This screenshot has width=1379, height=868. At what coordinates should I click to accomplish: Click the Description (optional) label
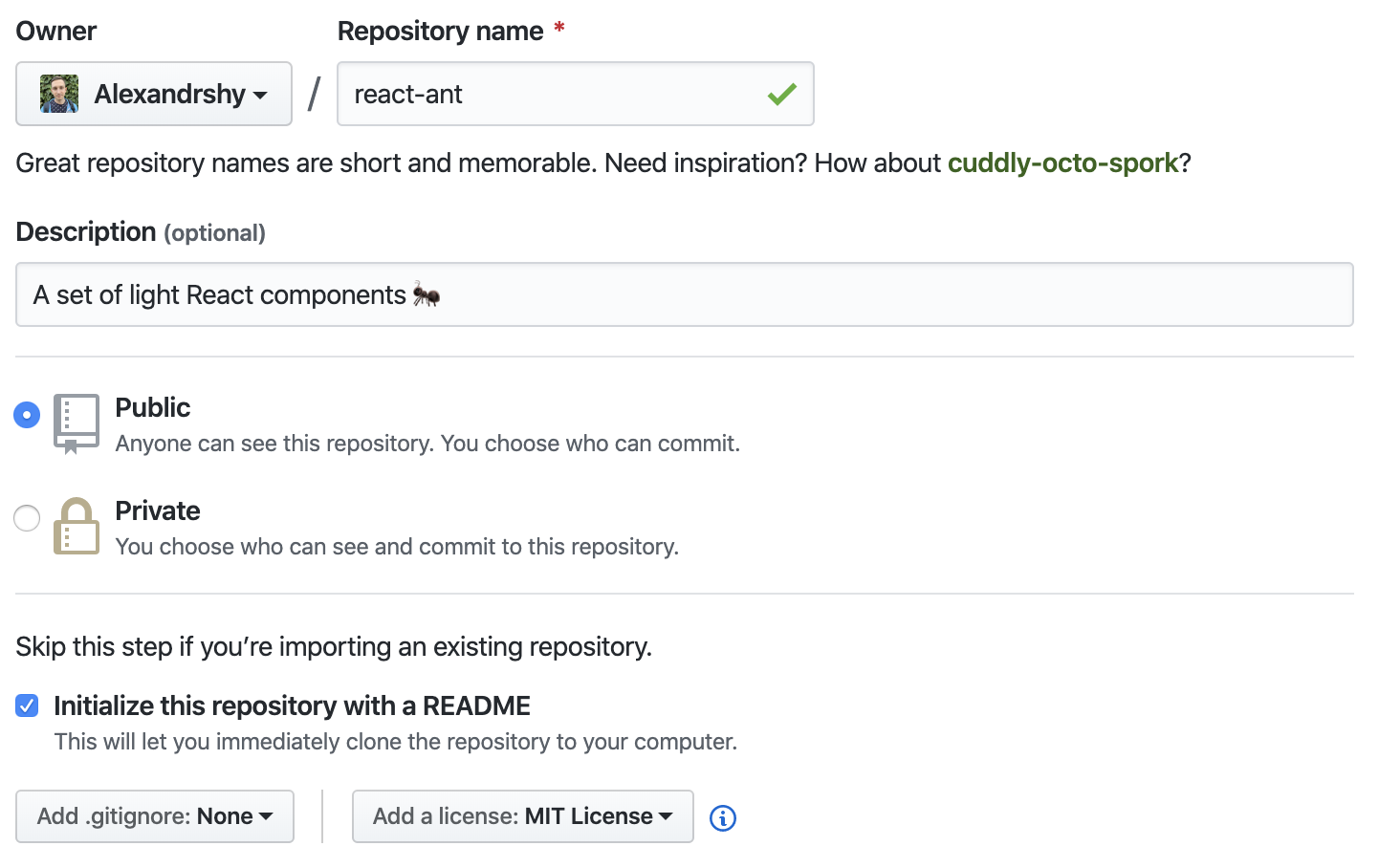tap(141, 232)
